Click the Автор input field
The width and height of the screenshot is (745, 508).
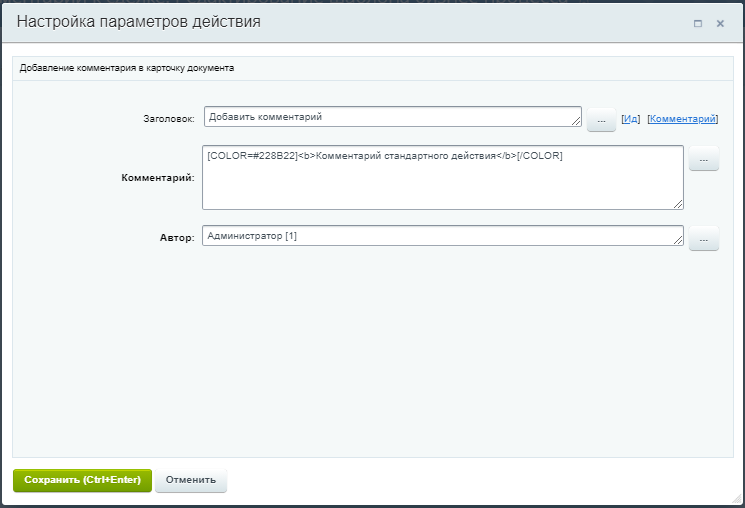[x=442, y=236]
